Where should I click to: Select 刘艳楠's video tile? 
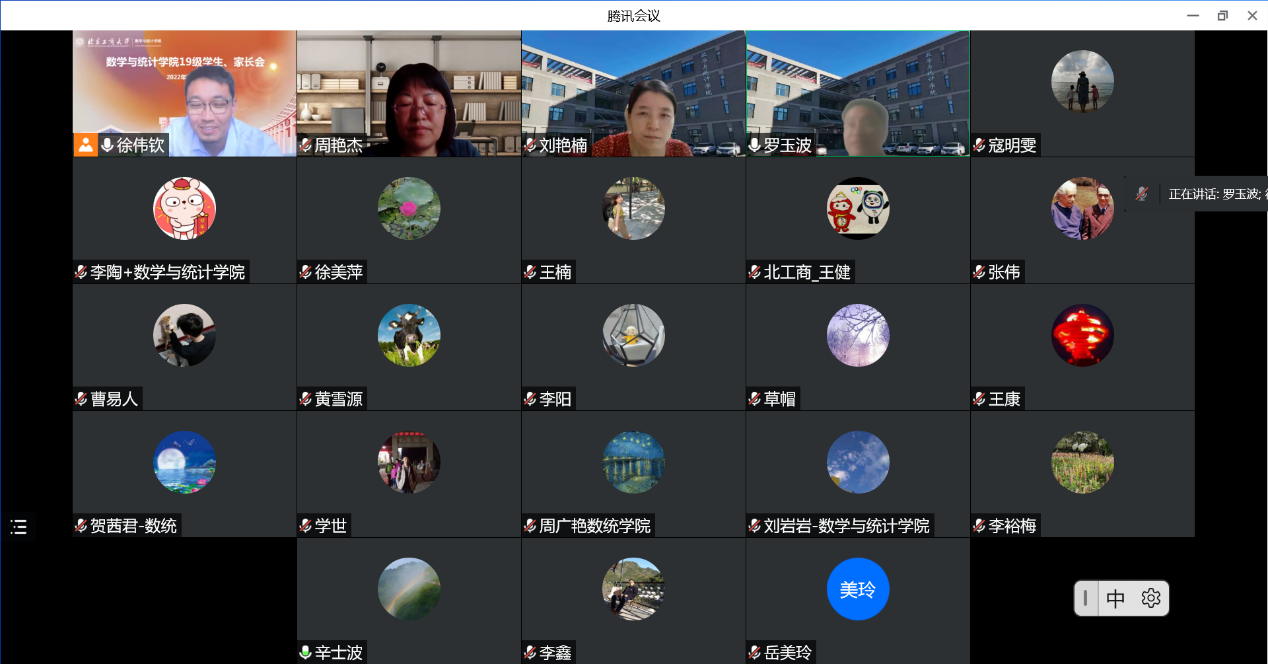coord(633,90)
